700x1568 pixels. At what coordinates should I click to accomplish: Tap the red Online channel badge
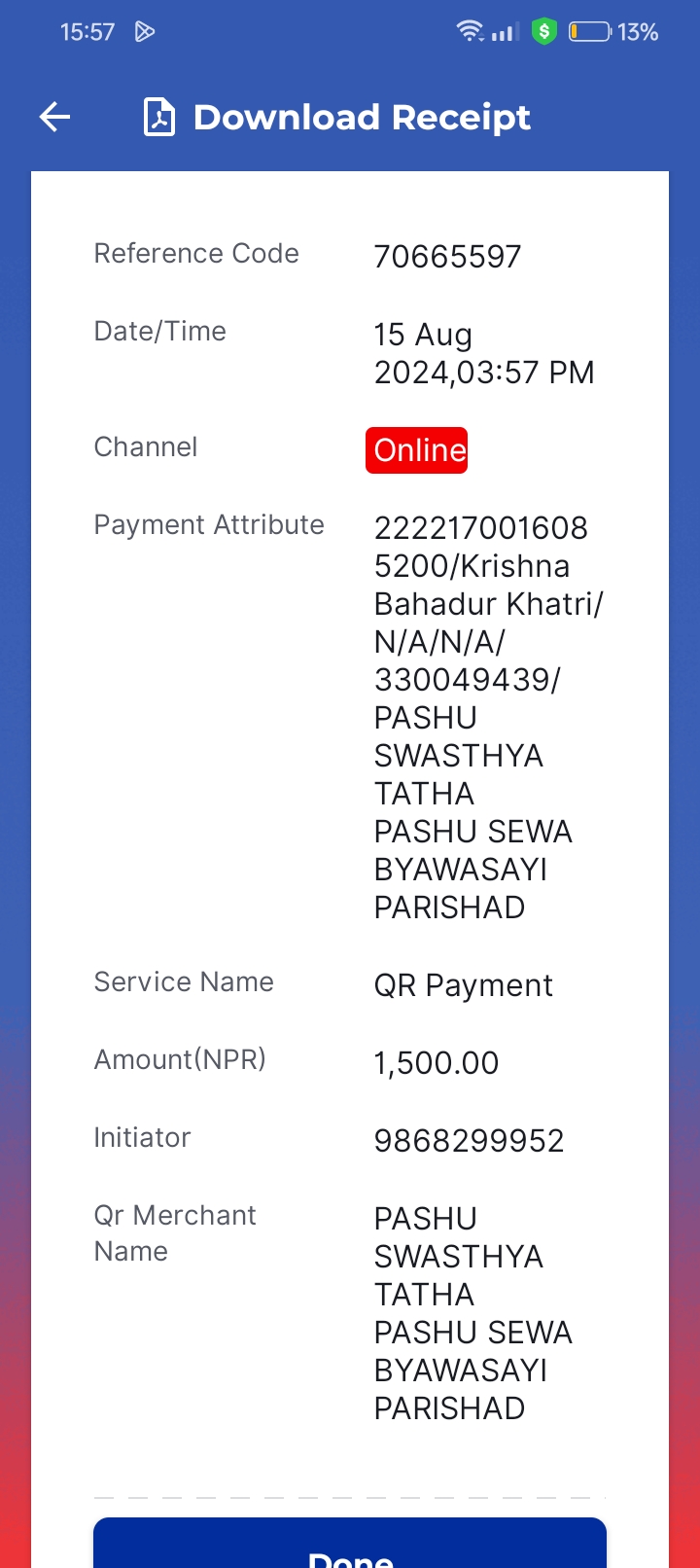(x=417, y=450)
